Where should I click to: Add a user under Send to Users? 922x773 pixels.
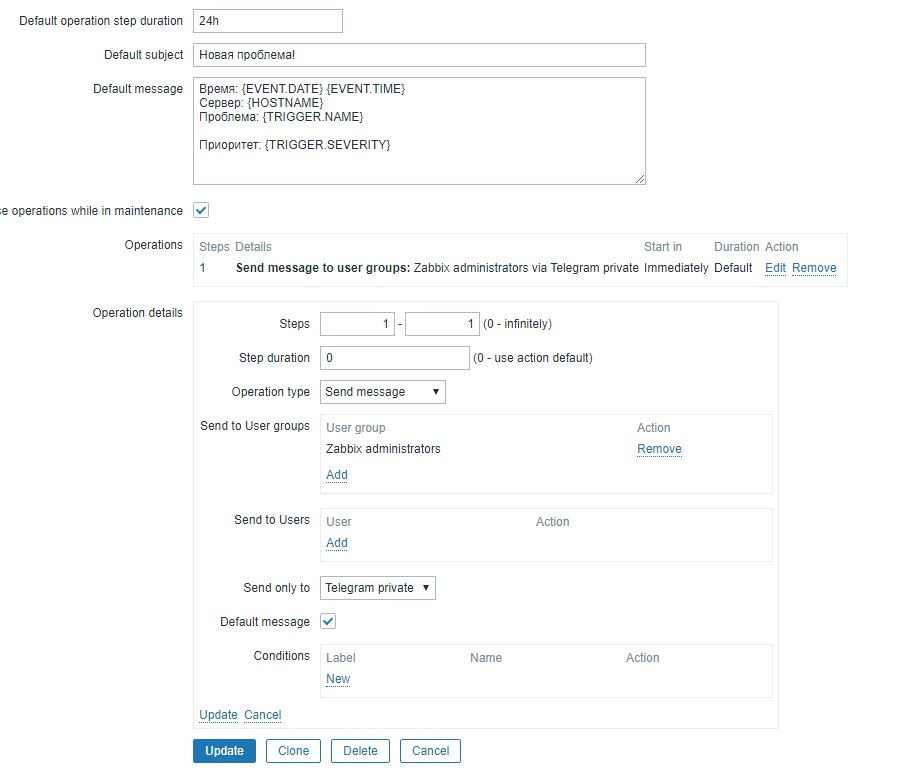point(337,543)
